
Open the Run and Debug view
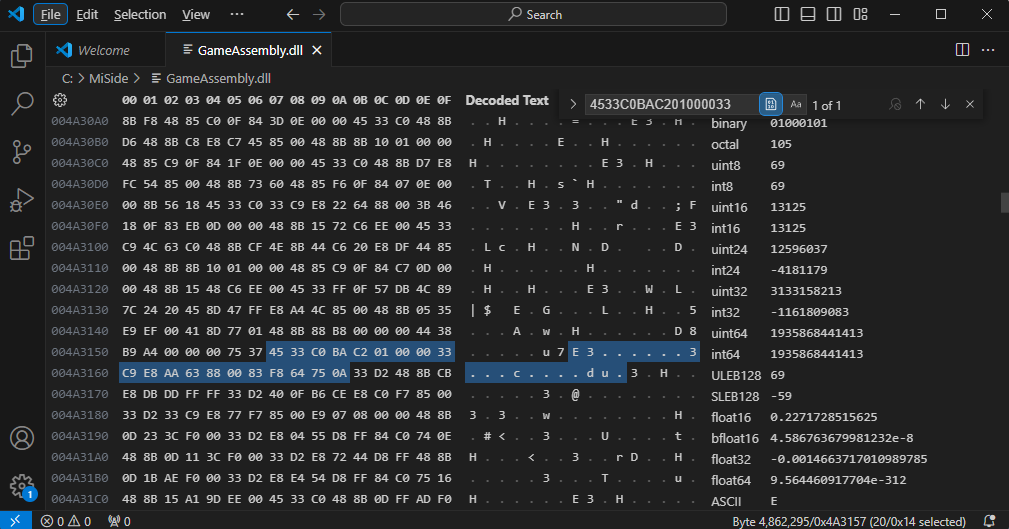pyautogui.click(x=22, y=200)
